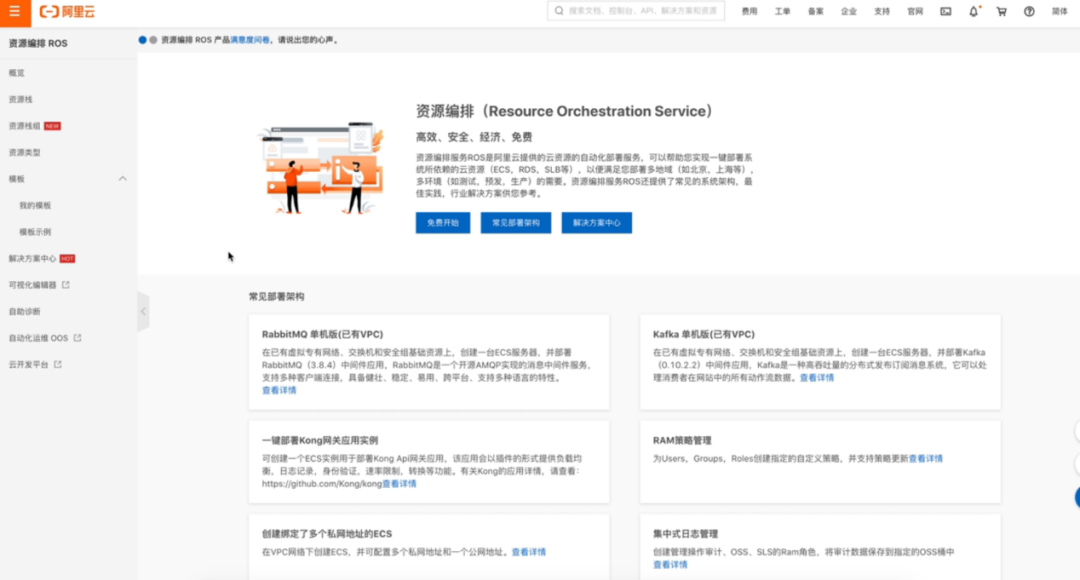
Task: Open the shopping cart icon
Action: click(x=1001, y=12)
